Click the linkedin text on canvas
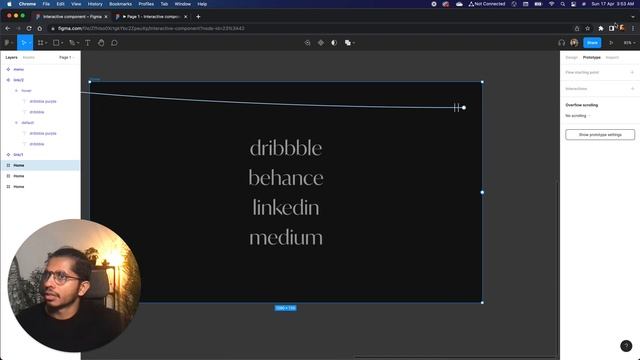The width and height of the screenshot is (640, 360). coord(286,208)
